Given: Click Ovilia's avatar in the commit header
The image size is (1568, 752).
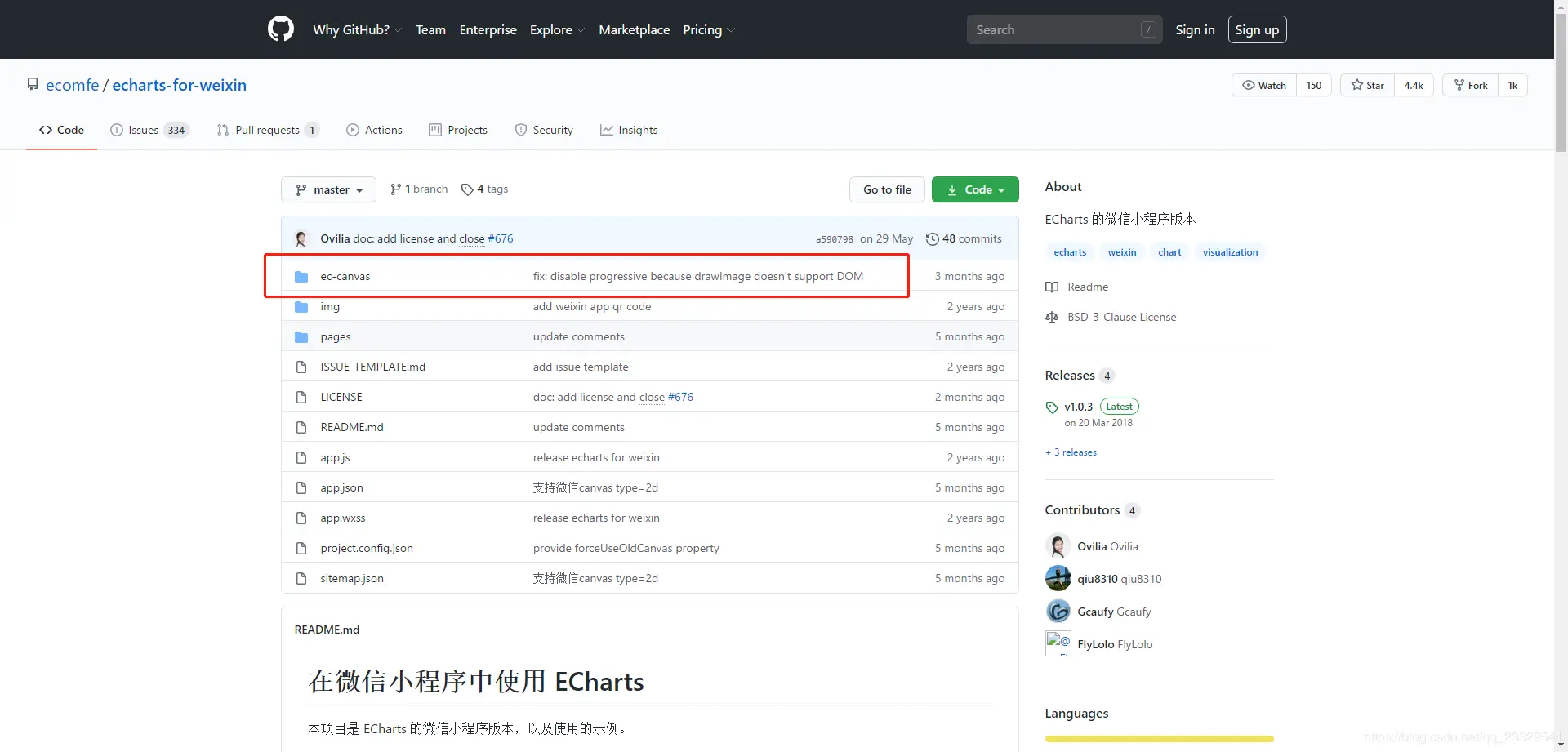Looking at the screenshot, I should coord(301,238).
